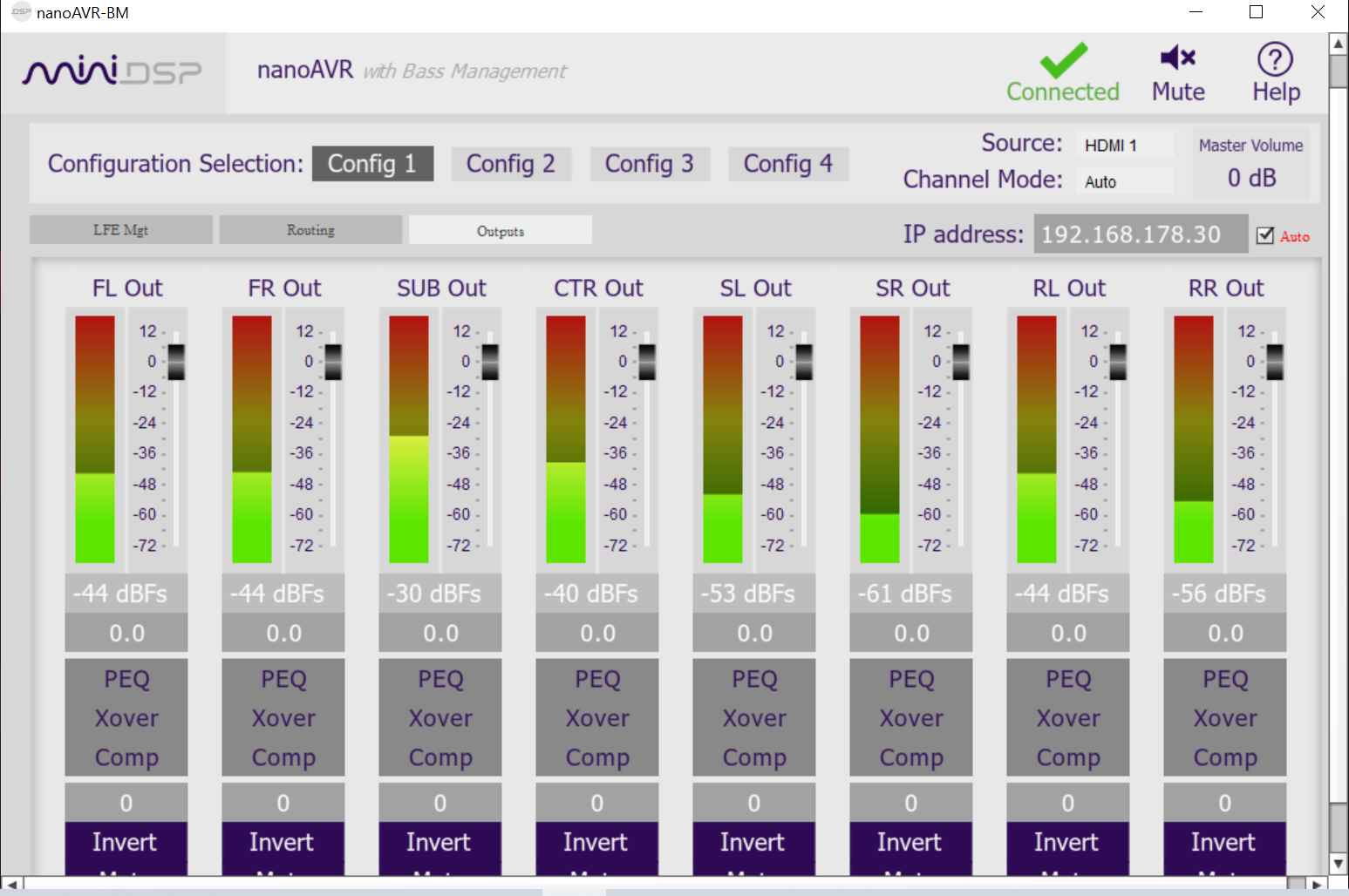Screen dimensions: 1349x896
Task: Click the SUB Out gain value field
Action: (440, 633)
